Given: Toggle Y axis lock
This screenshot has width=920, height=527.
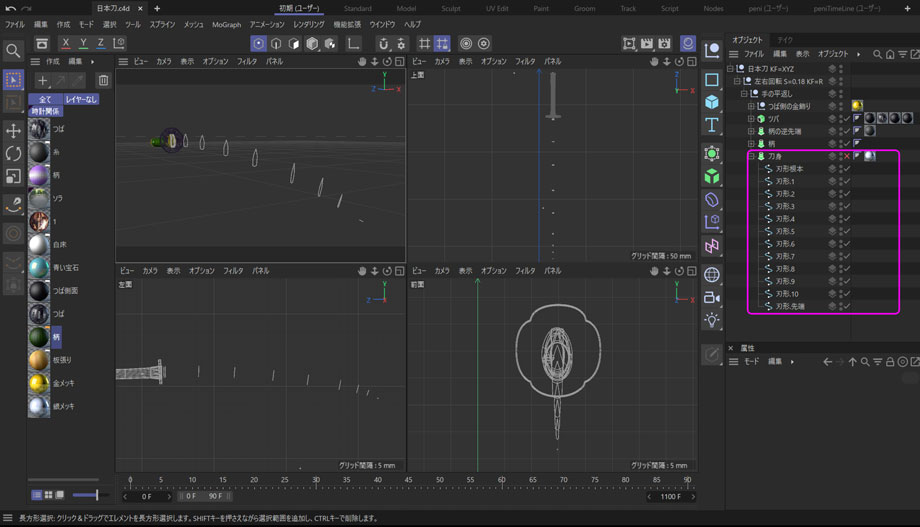Looking at the screenshot, I should point(83,44).
